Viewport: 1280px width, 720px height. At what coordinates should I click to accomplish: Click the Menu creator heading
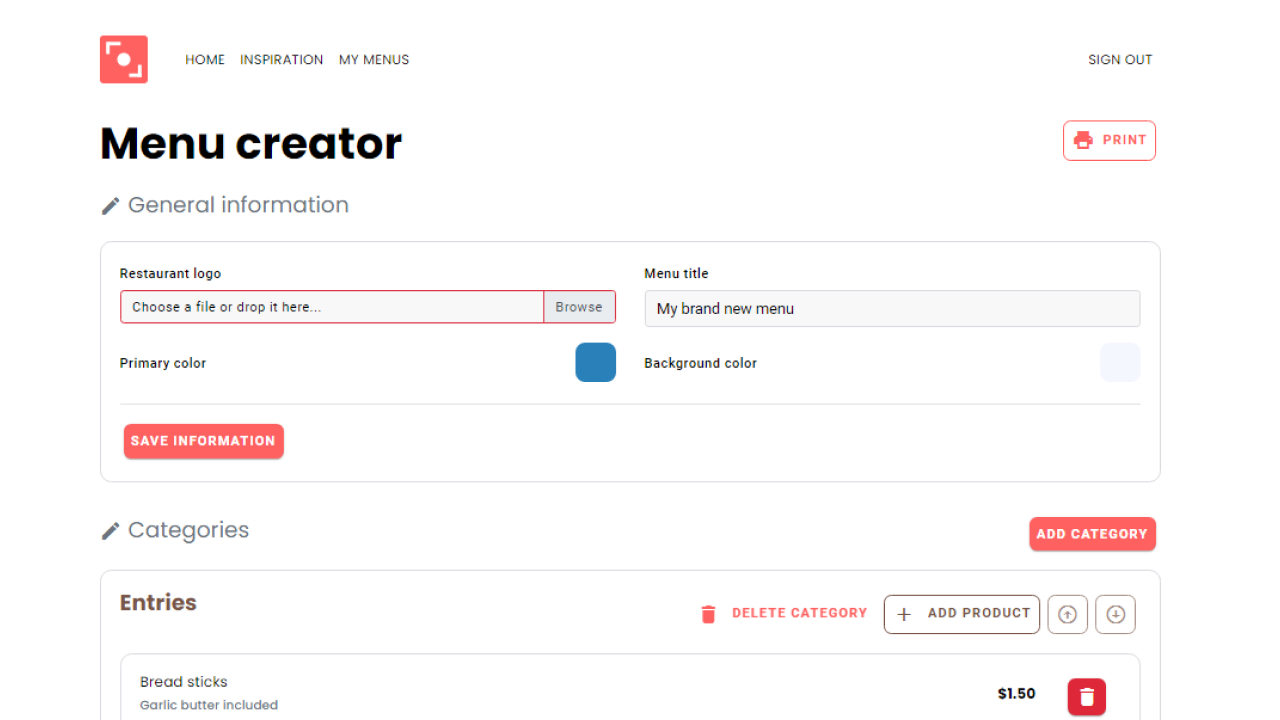[x=251, y=143]
